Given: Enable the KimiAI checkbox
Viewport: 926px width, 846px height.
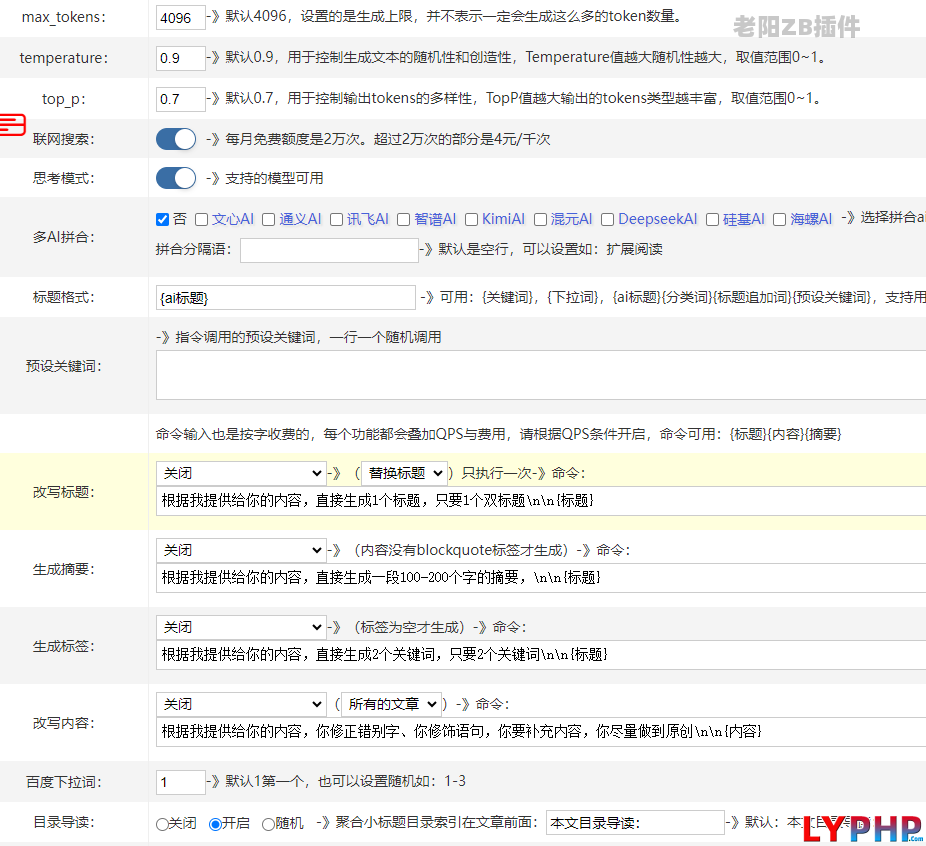Looking at the screenshot, I should pyautogui.click(x=473, y=219).
